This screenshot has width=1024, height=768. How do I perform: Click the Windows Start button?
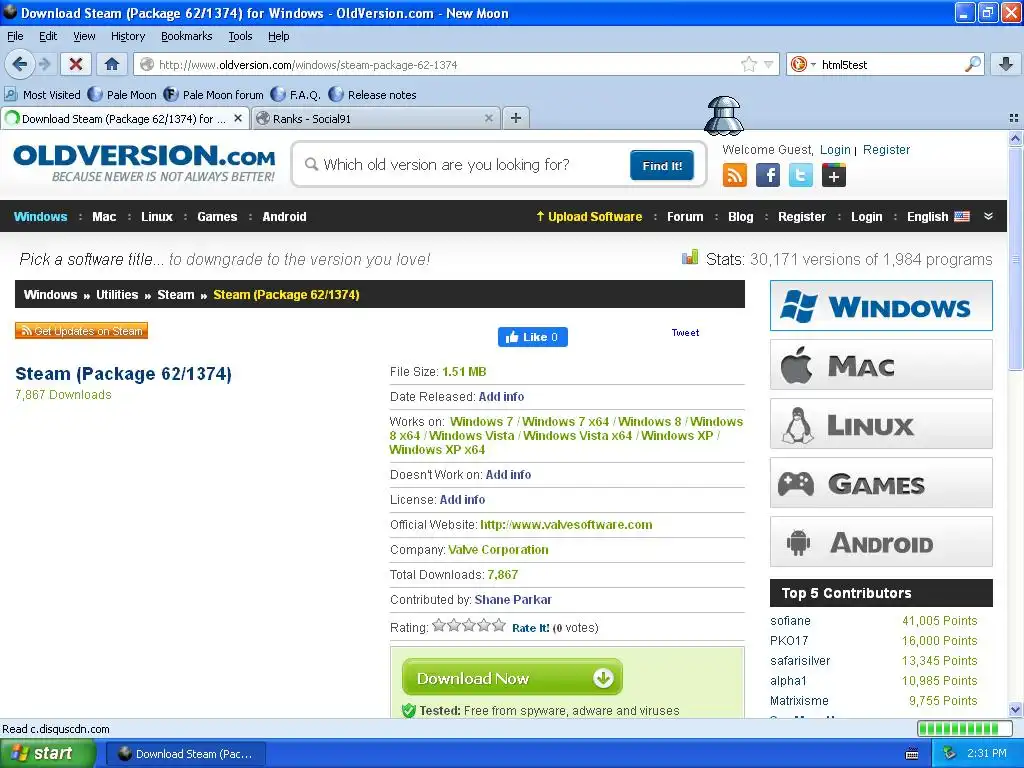point(47,754)
